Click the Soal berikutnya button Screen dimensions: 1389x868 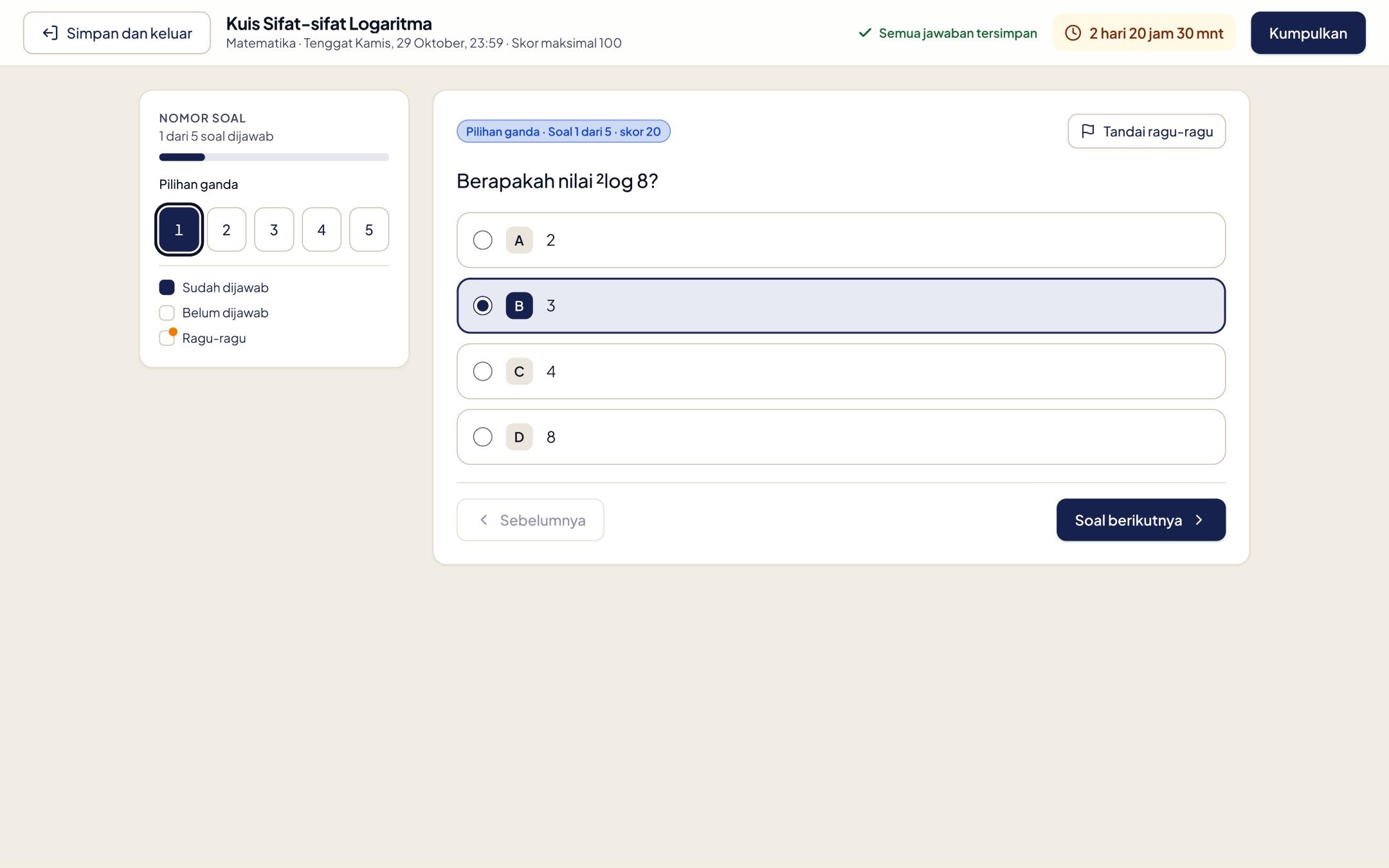pos(1141,520)
